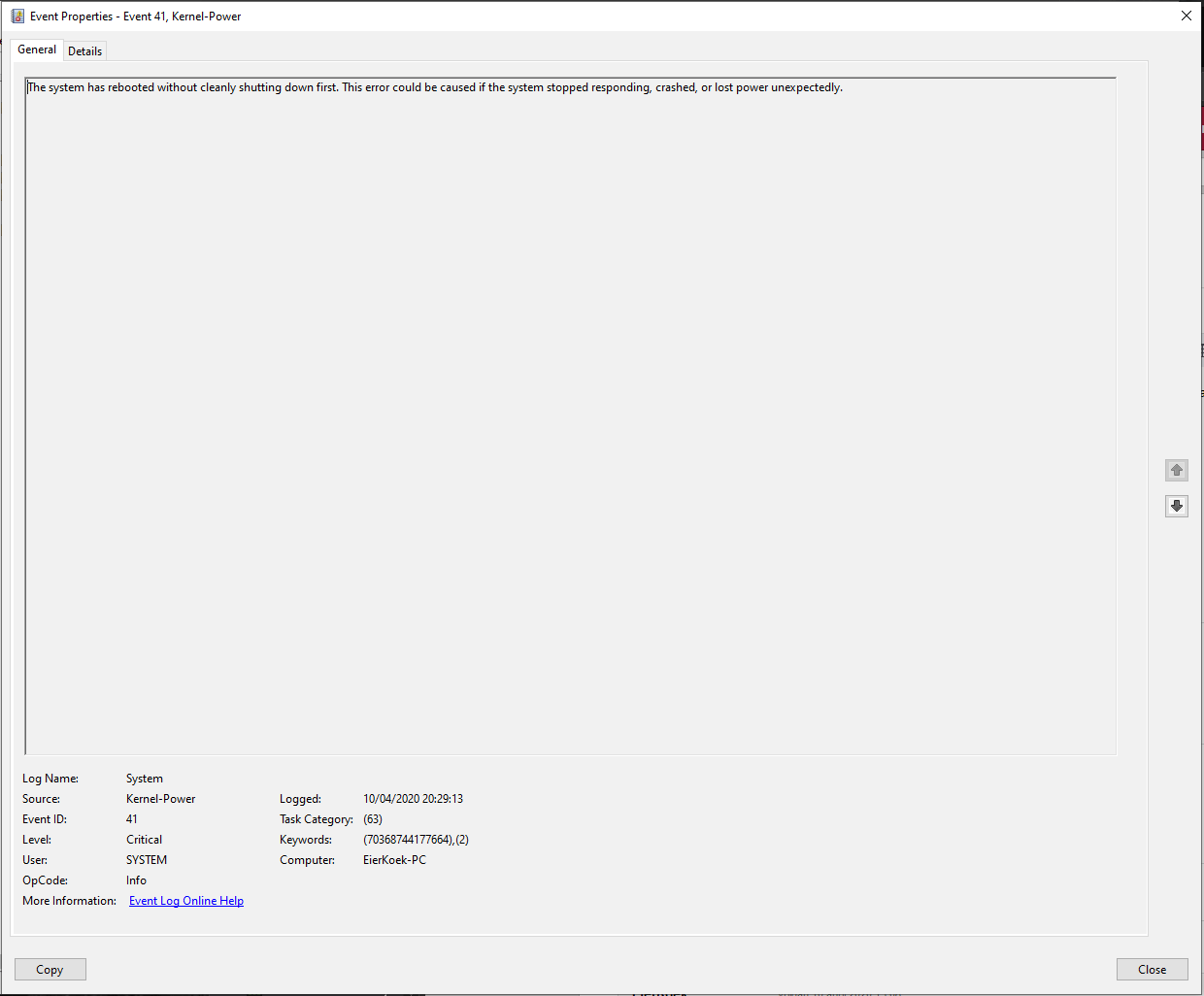This screenshot has height=996, width=1204.
Task: Click the Close button at bottom
Action: tap(1152, 969)
